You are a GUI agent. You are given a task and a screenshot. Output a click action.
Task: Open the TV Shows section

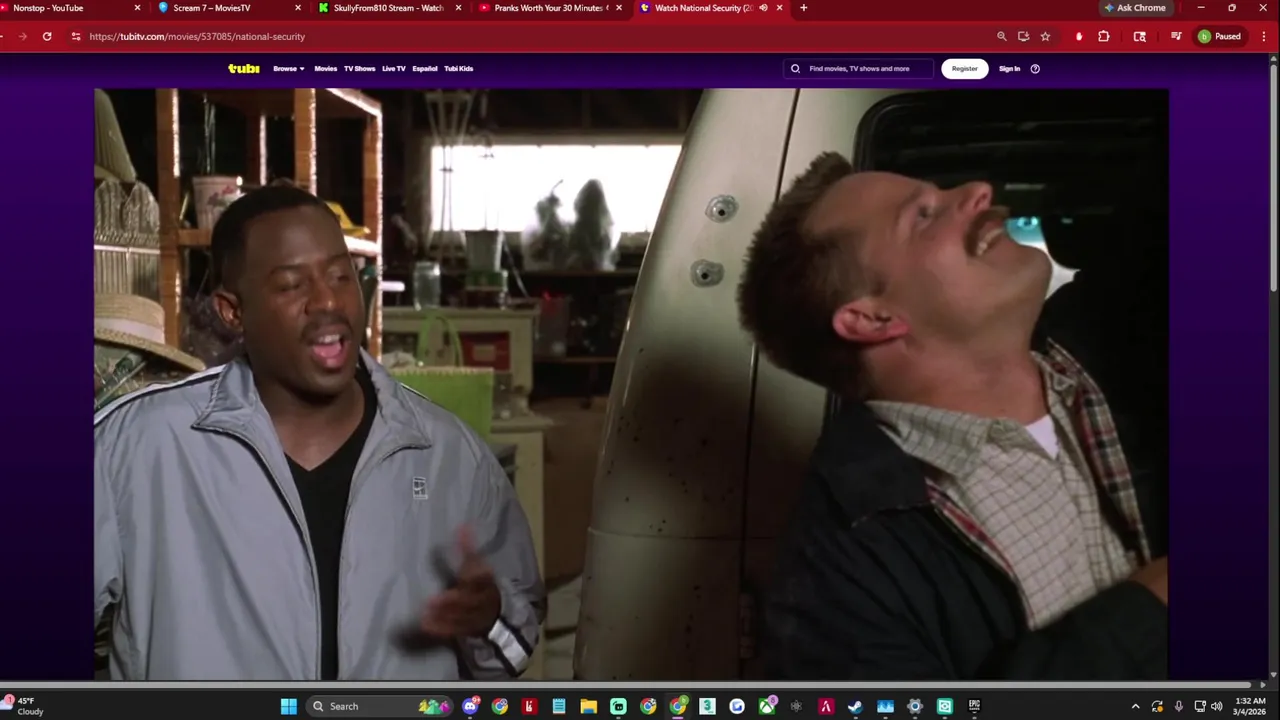pos(359,69)
